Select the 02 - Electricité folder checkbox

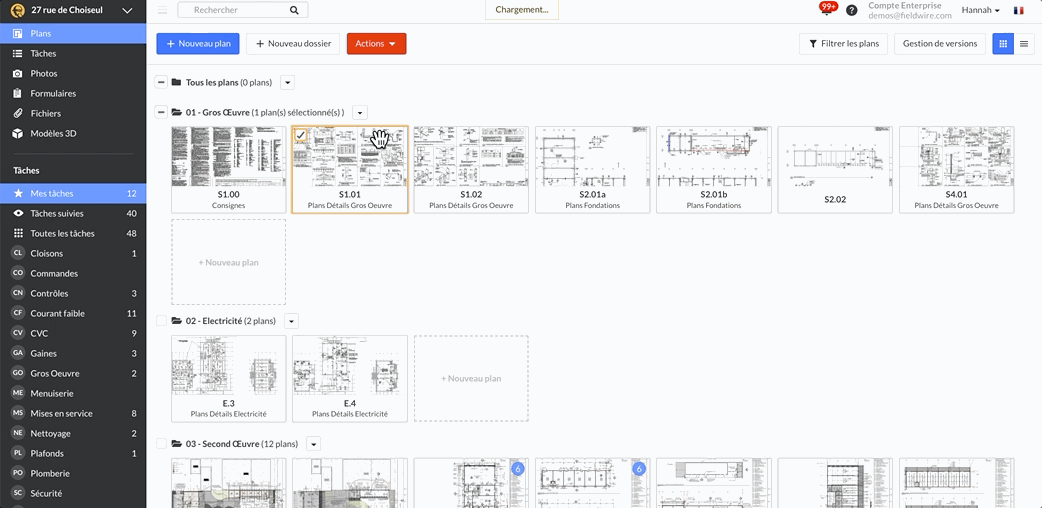point(161,320)
